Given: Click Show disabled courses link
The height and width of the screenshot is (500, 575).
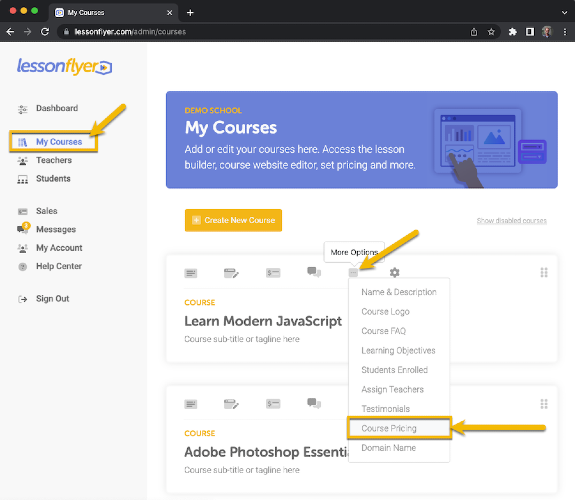Looking at the screenshot, I should coord(512,220).
